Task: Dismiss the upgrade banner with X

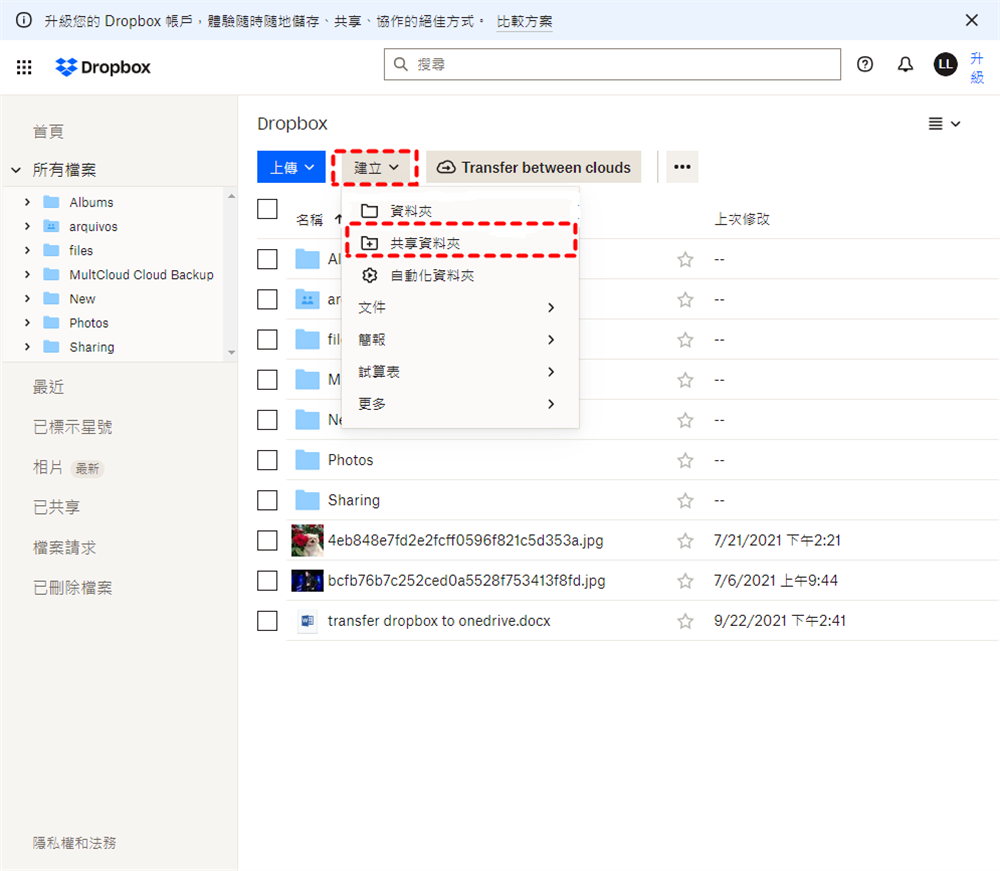Action: coord(971,20)
